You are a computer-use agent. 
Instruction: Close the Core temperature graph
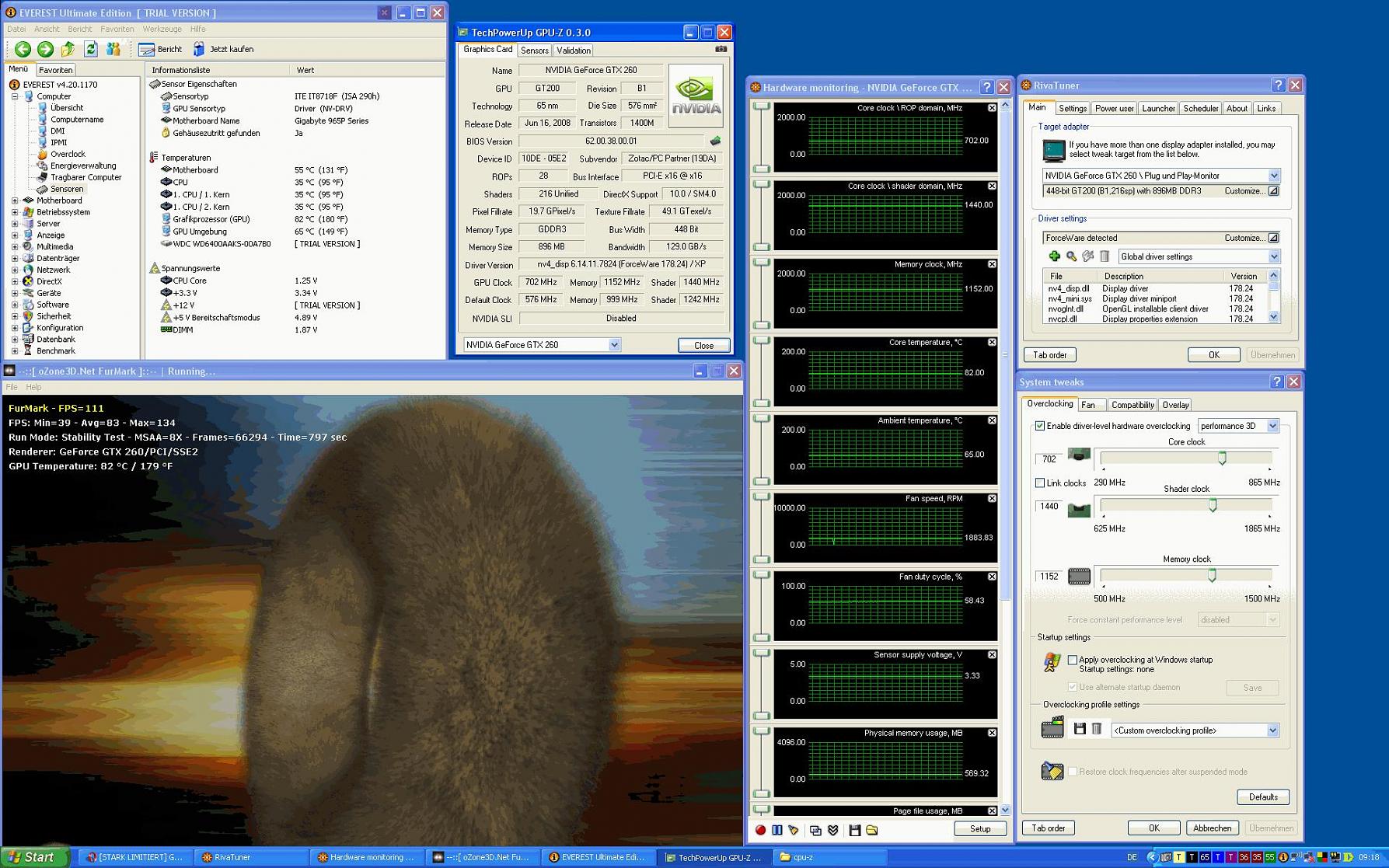[992, 342]
